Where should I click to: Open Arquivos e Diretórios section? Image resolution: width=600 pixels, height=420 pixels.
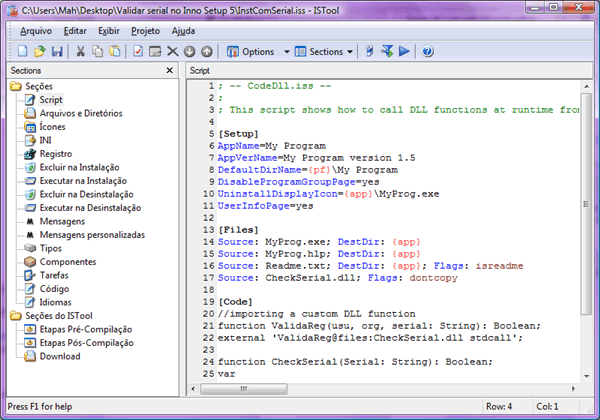point(81,113)
